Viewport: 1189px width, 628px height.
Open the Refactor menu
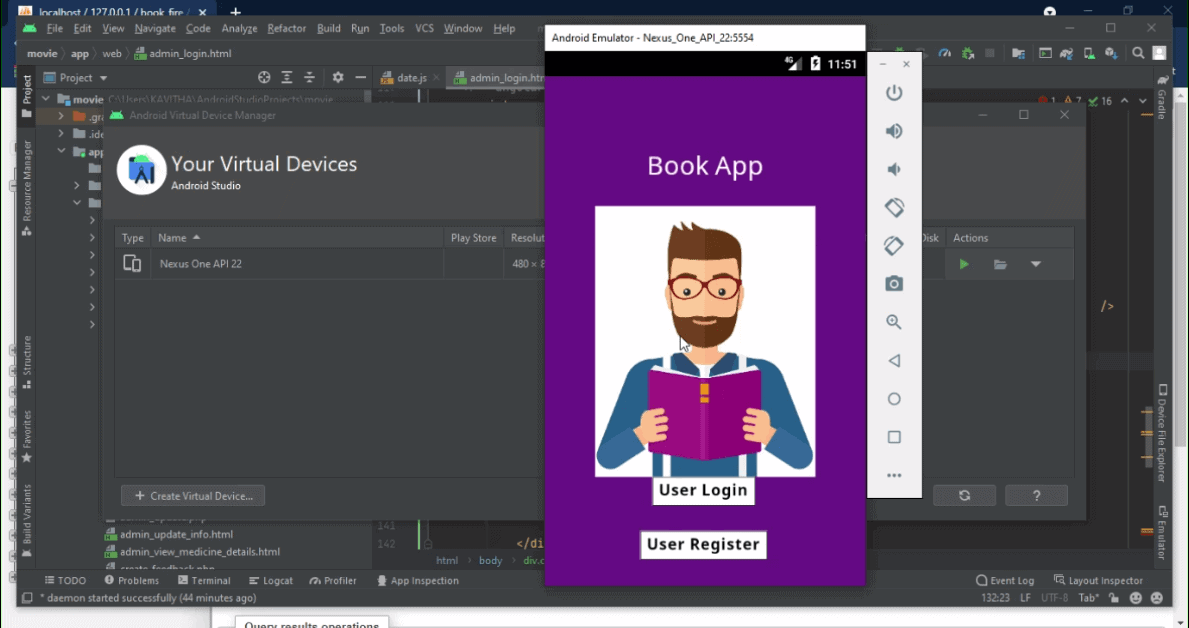click(286, 29)
